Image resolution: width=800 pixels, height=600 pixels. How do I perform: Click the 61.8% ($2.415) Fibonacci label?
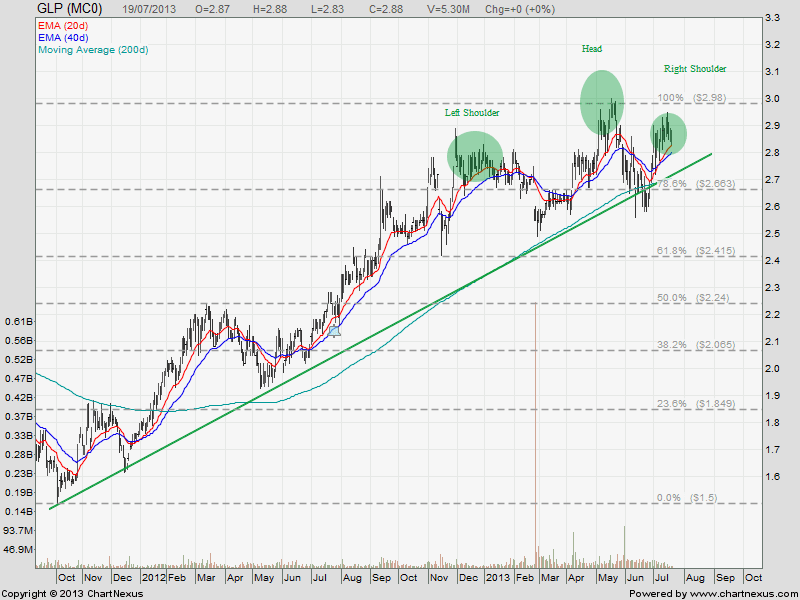click(x=696, y=251)
